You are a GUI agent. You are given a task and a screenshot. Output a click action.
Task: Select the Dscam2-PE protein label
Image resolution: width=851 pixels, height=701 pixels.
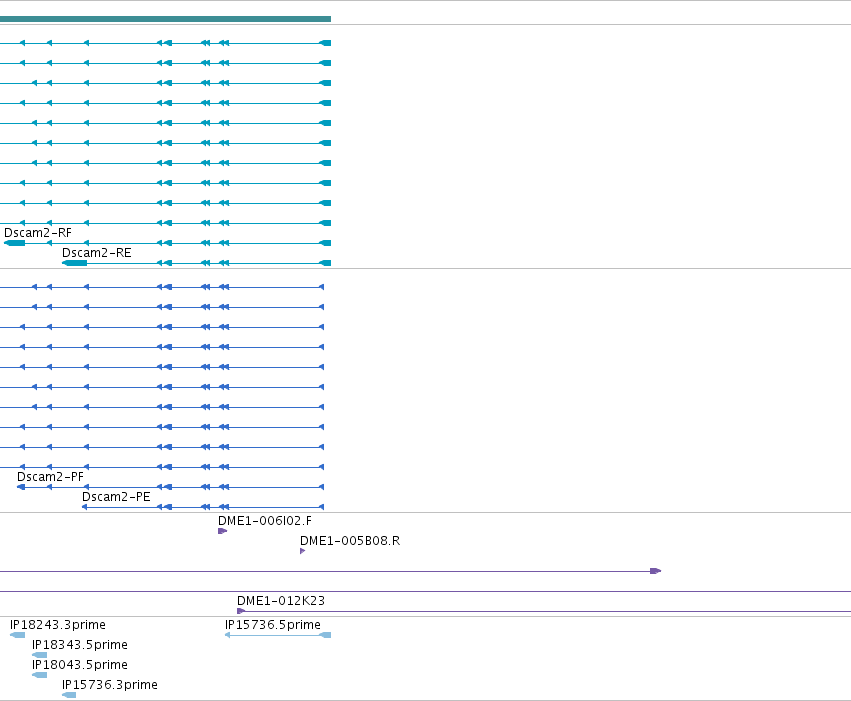(116, 497)
